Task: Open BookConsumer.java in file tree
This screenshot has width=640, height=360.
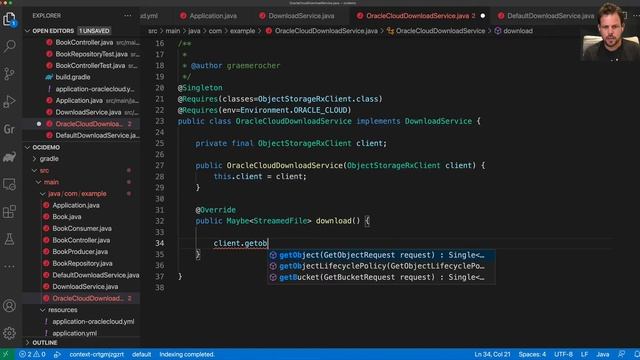Action: (x=82, y=229)
